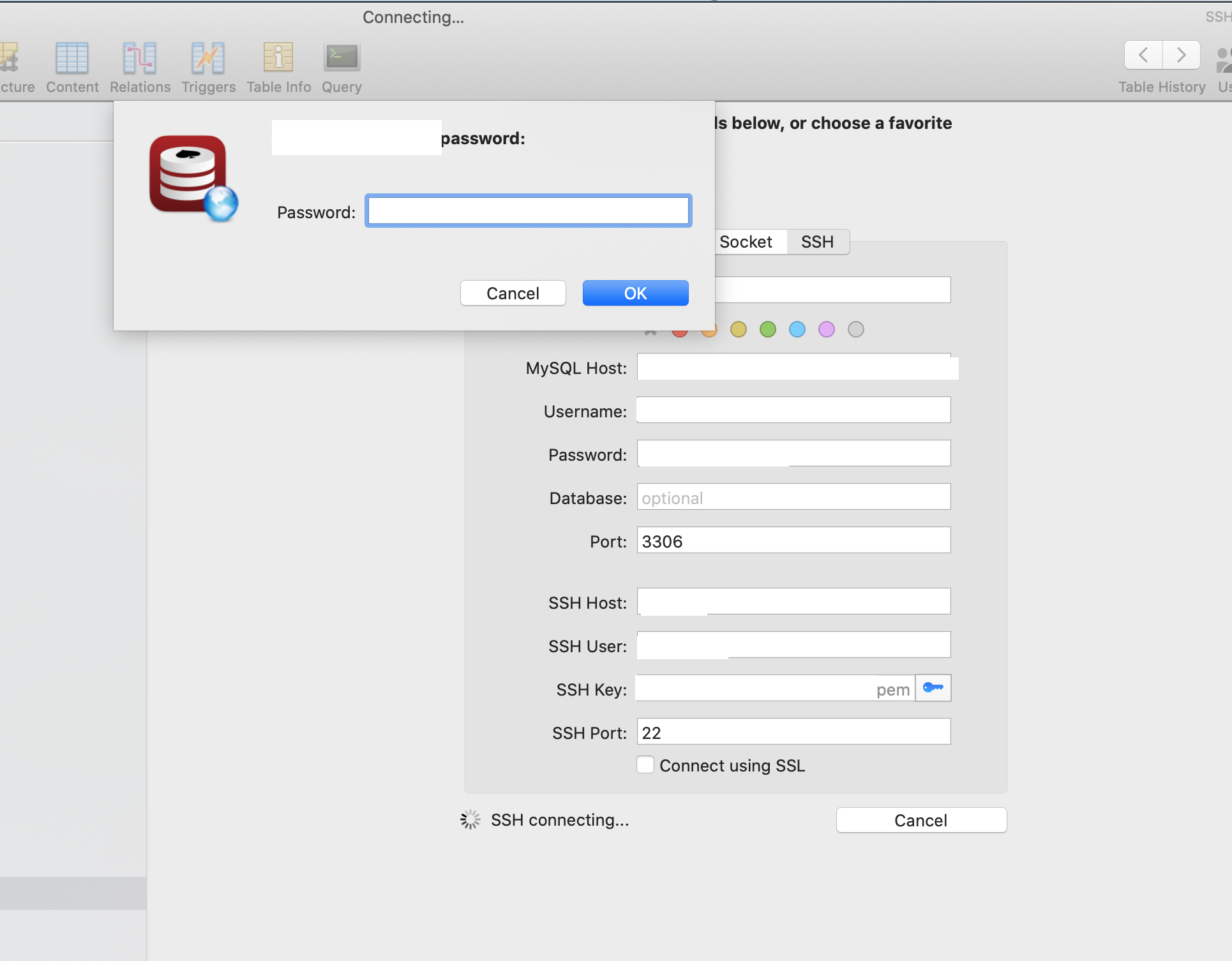Switch to the Socket connection tab
Image resolution: width=1232 pixels, height=961 pixels.
pos(746,242)
